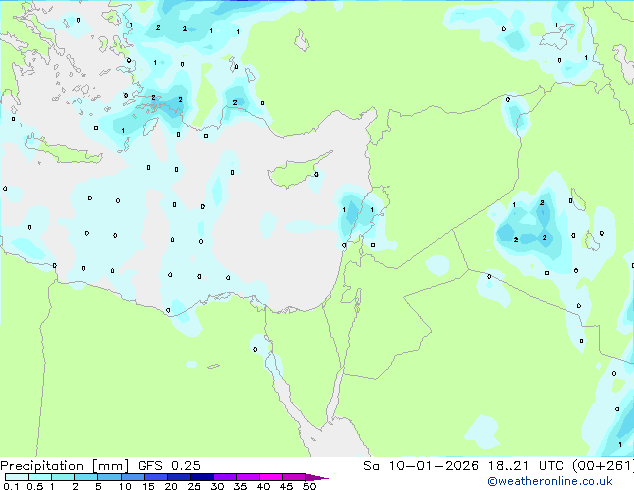Select the '18..21 UTC' time range text
Image resolution: width=634 pixels, height=490 pixels.
(525, 466)
